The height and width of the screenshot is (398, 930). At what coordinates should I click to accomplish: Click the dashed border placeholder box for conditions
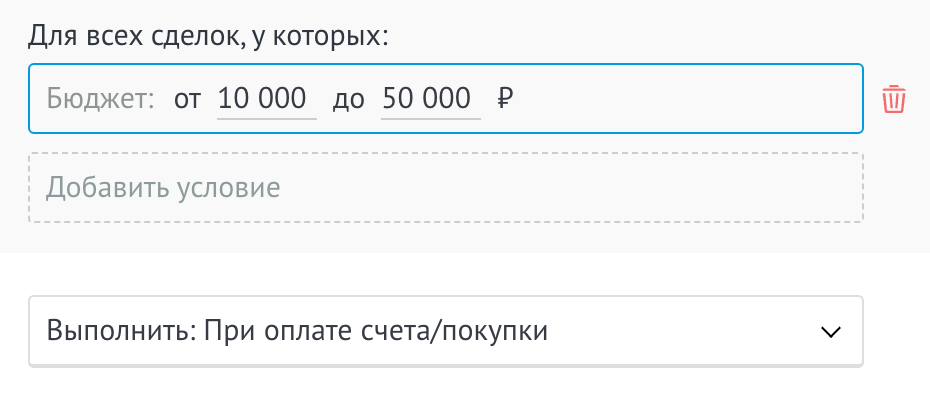click(445, 187)
